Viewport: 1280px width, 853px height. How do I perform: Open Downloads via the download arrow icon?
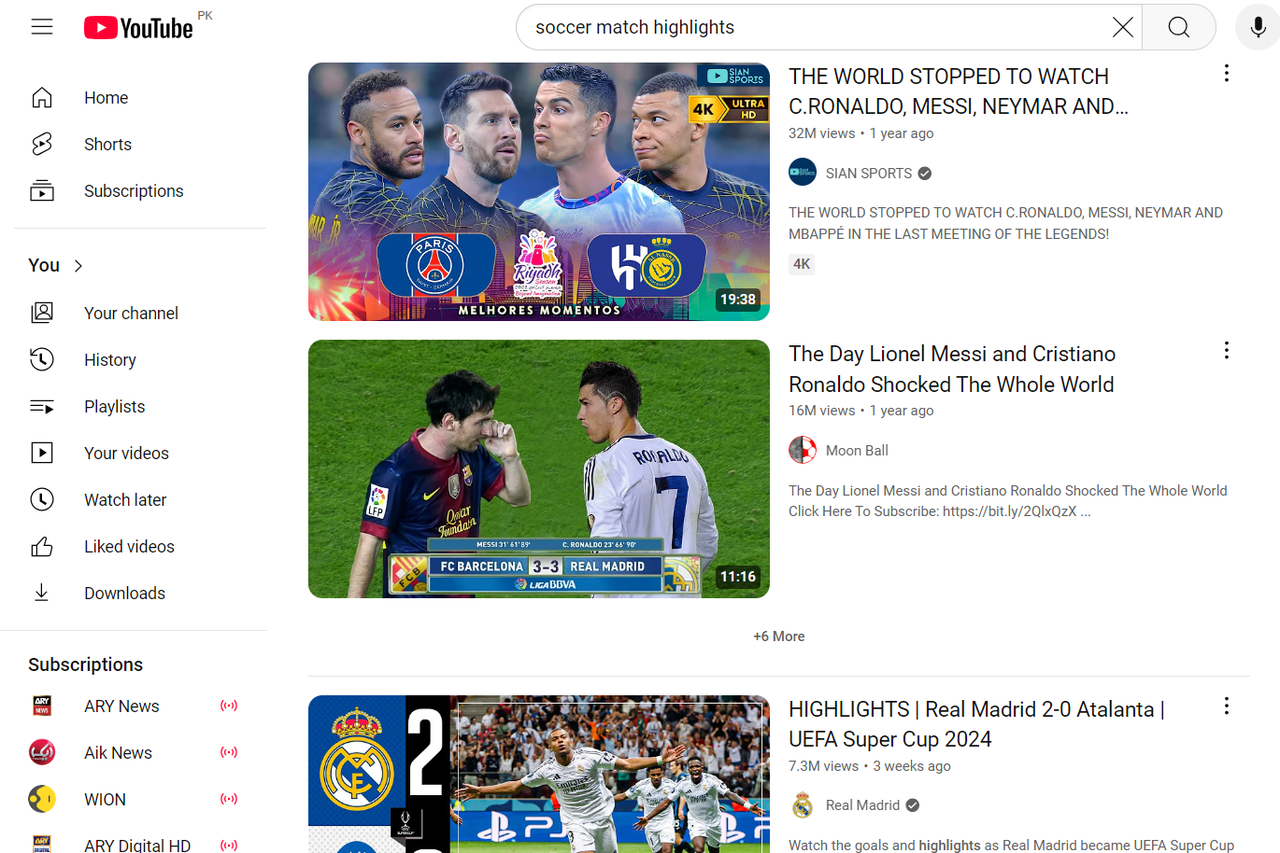41,593
